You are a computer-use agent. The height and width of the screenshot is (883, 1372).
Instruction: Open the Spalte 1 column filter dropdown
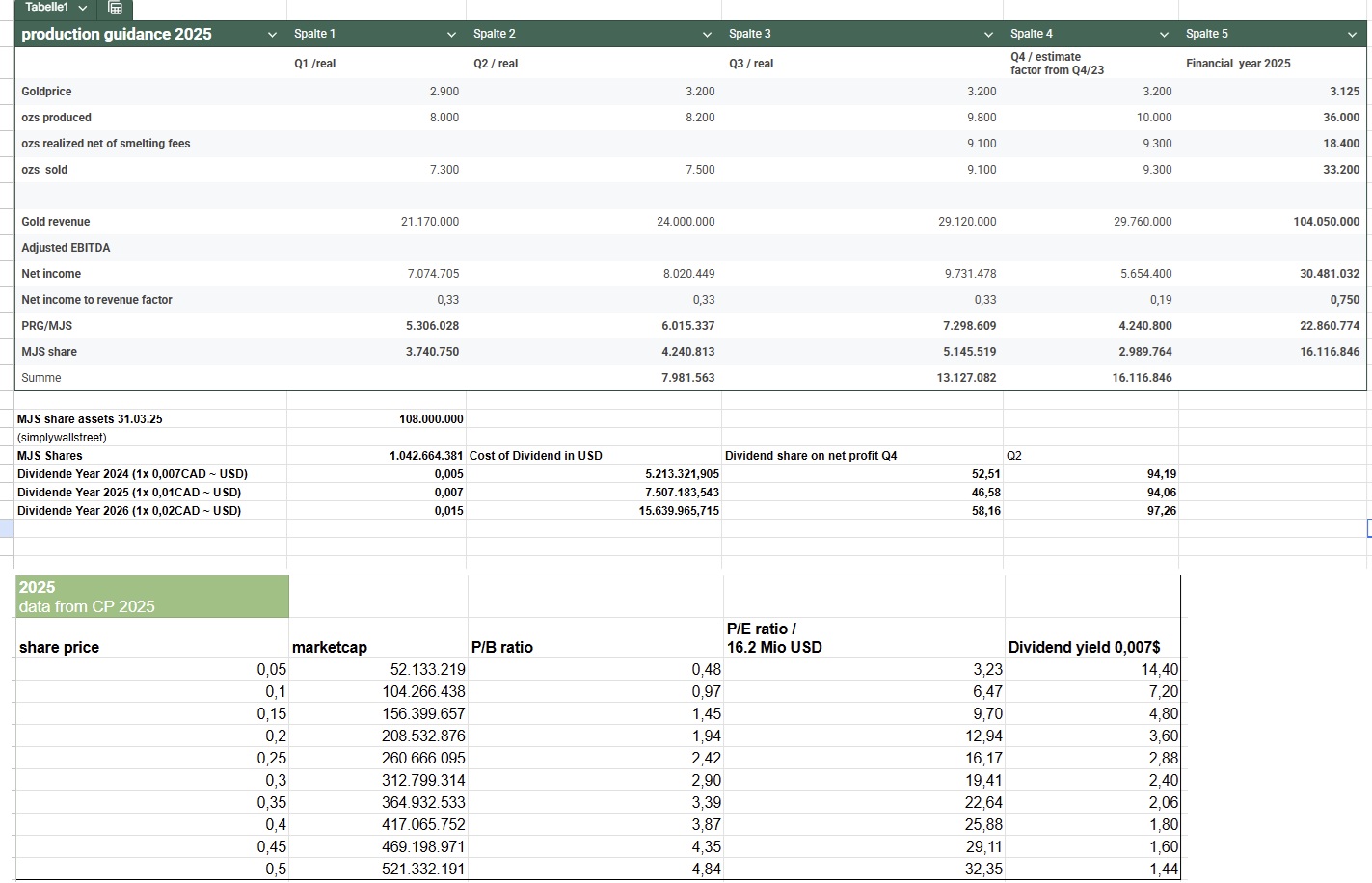[x=451, y=35]
